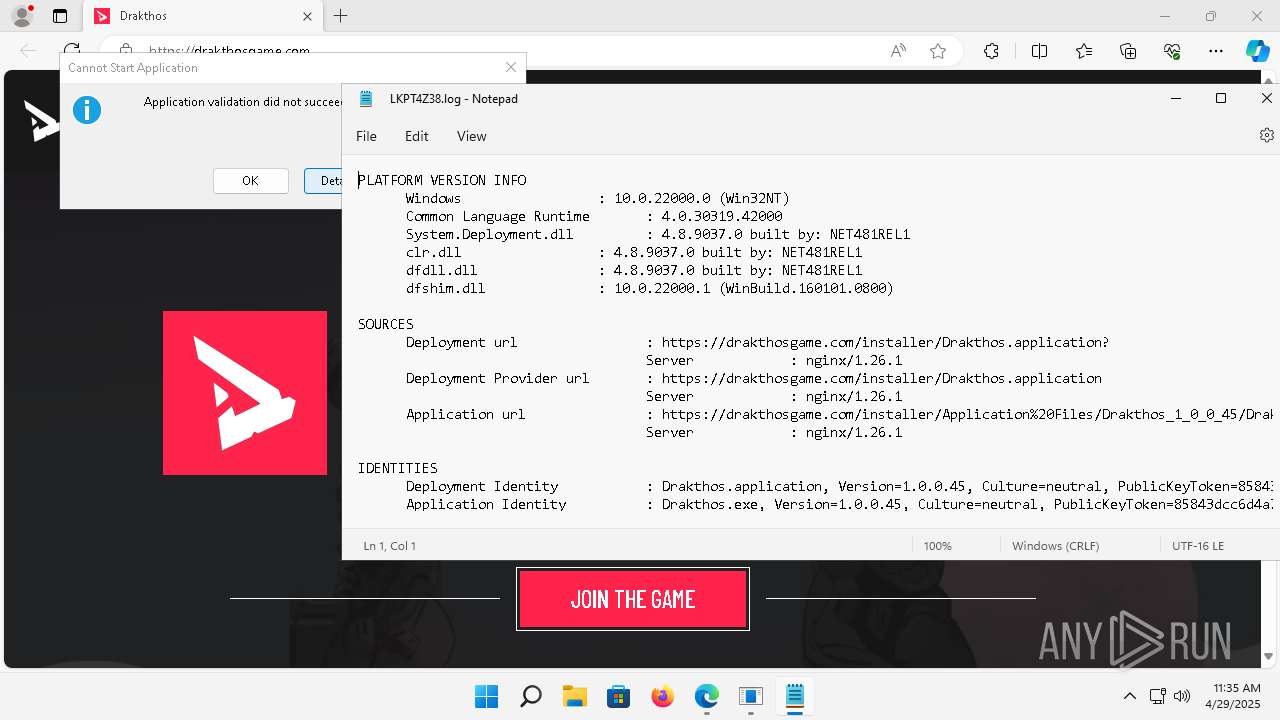The image size is (1280, 720).
Task: Maximize the Notepad window
Action: (x=1220, y=98)
